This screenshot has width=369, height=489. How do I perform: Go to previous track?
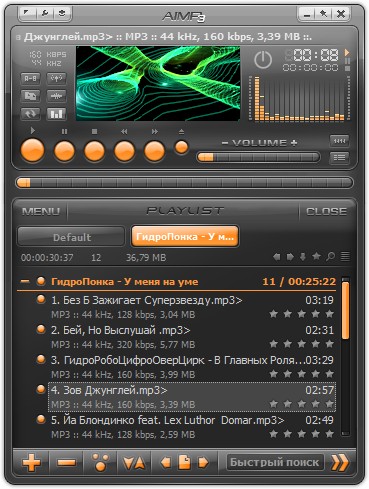tap(124, 151)
